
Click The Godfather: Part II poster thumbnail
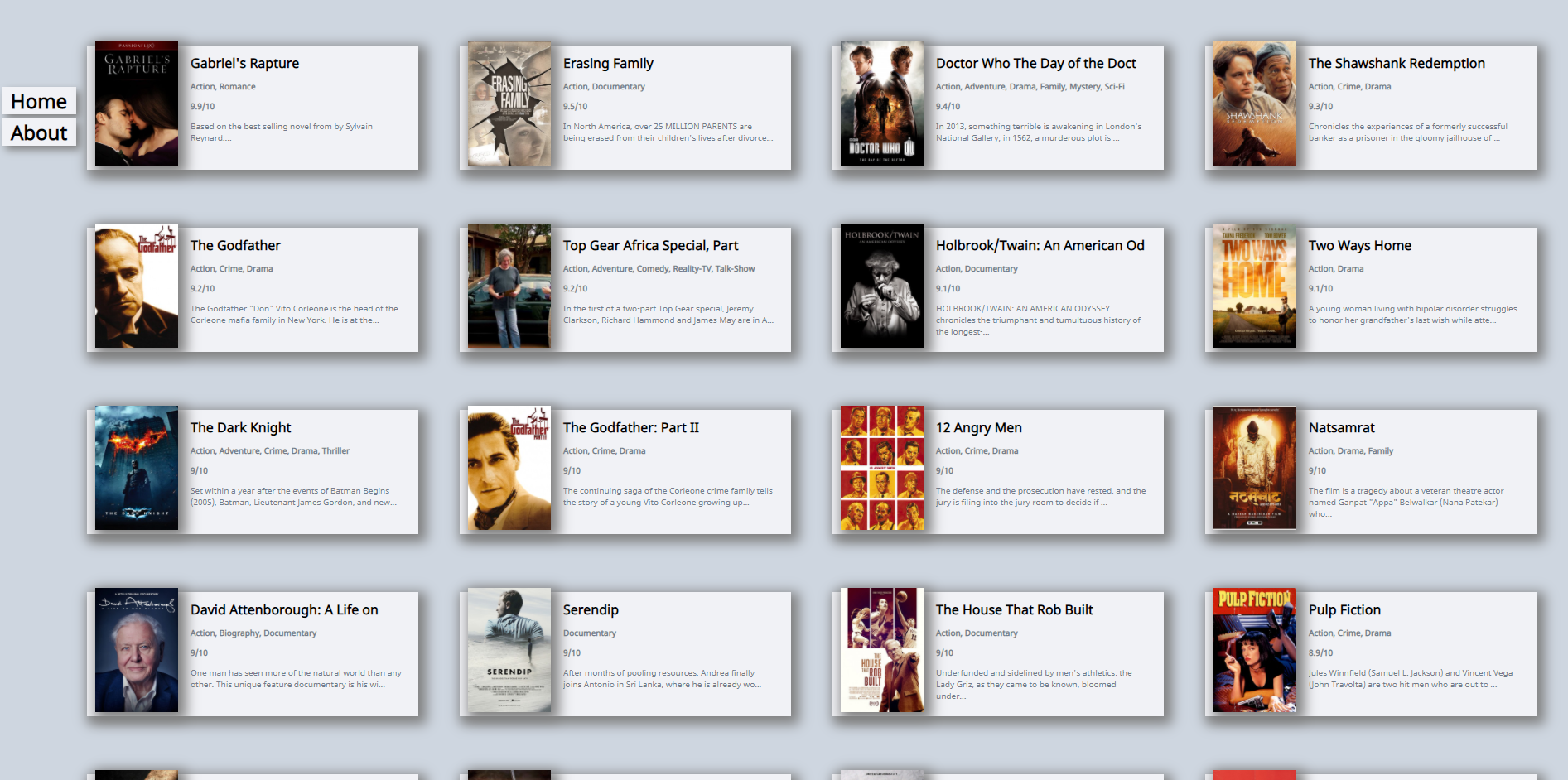pyautogui.click(x=509, y=468)
